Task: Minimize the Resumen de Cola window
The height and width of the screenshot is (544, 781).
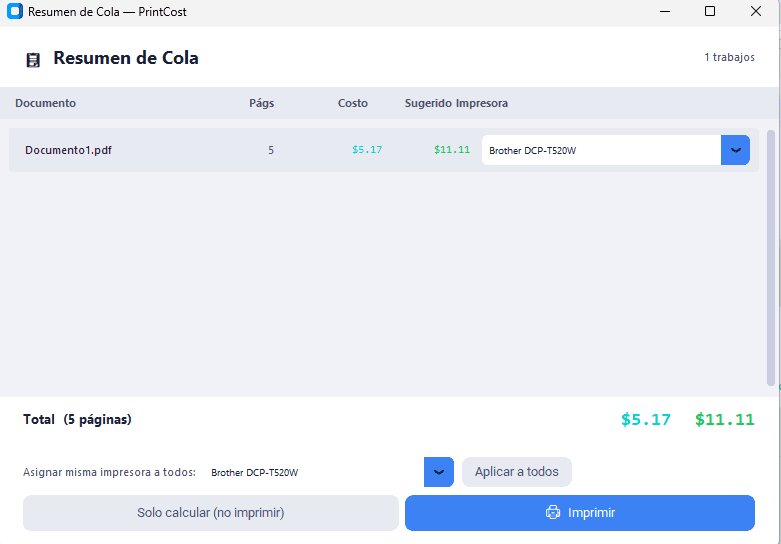Action: click(664, 11)
